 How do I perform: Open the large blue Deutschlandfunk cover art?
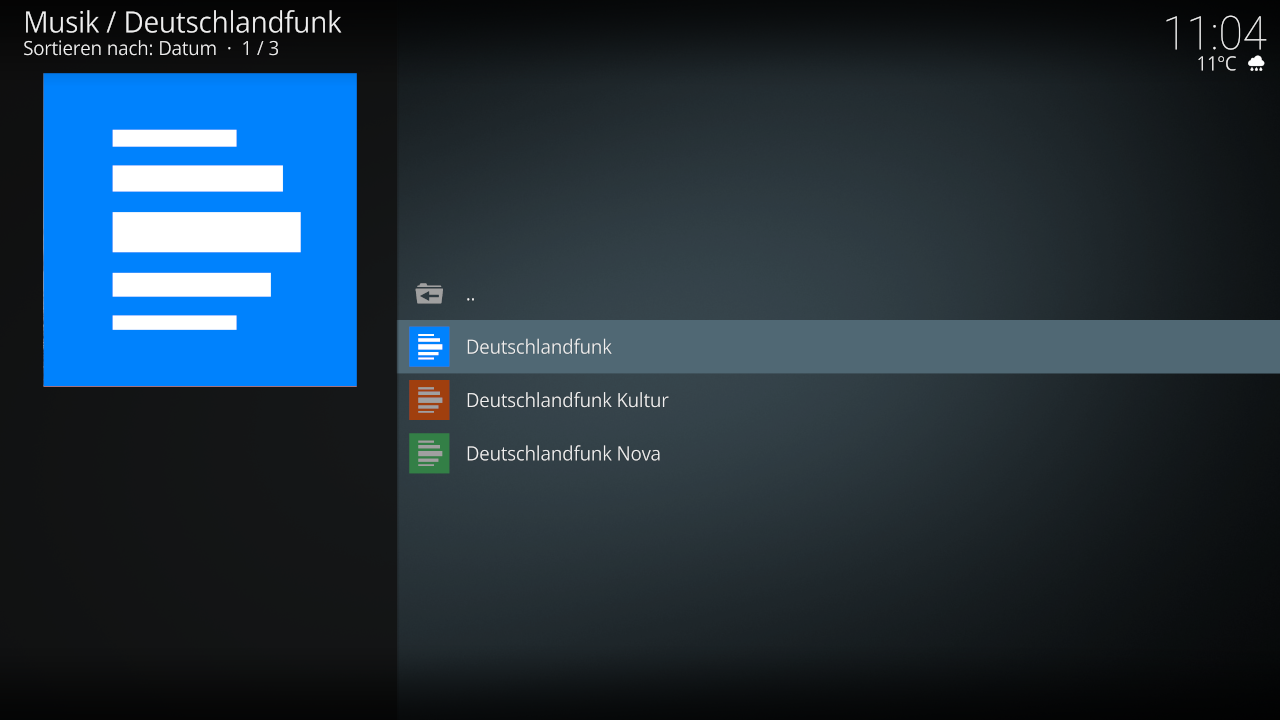point(200,229)
